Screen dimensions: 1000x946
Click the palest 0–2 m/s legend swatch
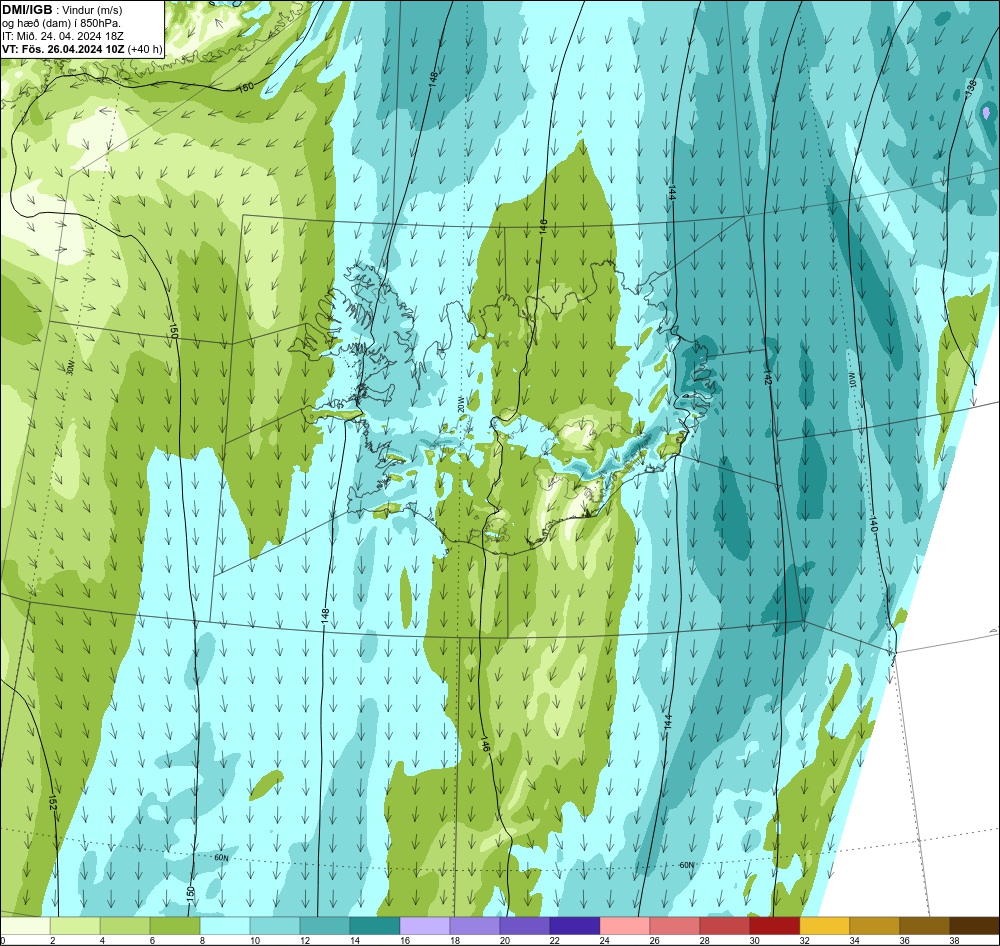[26, 926]
